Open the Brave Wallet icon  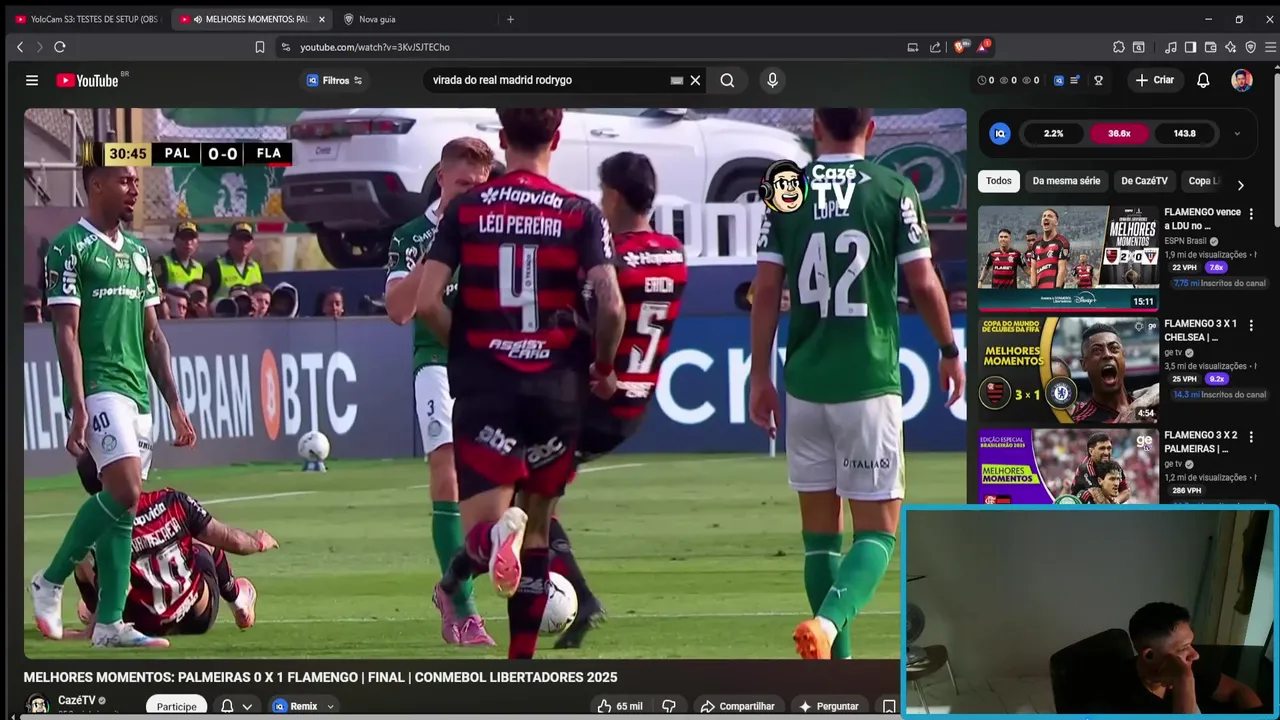tap(1210, 47)
